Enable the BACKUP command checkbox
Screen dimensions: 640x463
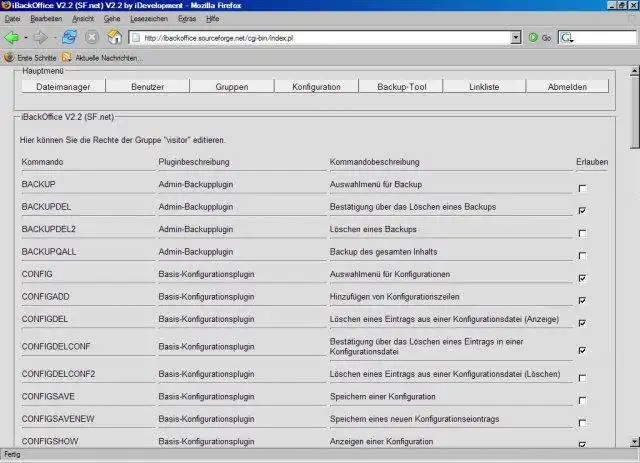pyautogui.click(x=582, y=188)
